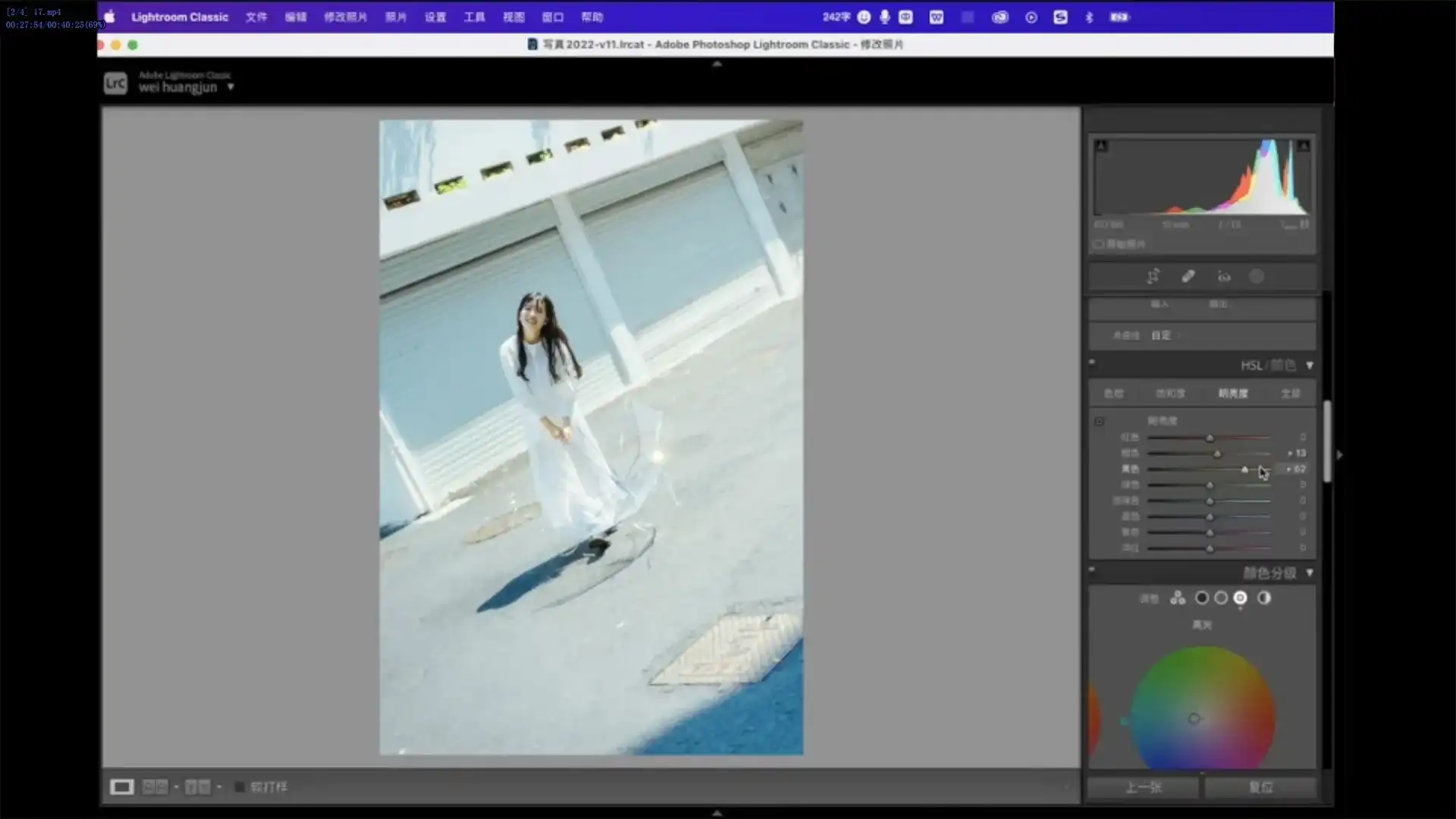Click the 上一张 (Previous) button
This screenshot has height=819, width=1456.
[1143, 787]
